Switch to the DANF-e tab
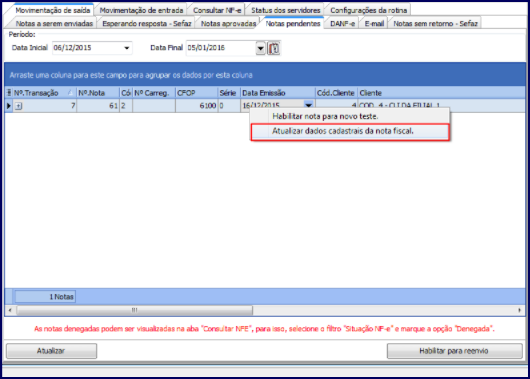 pos(342,23)
